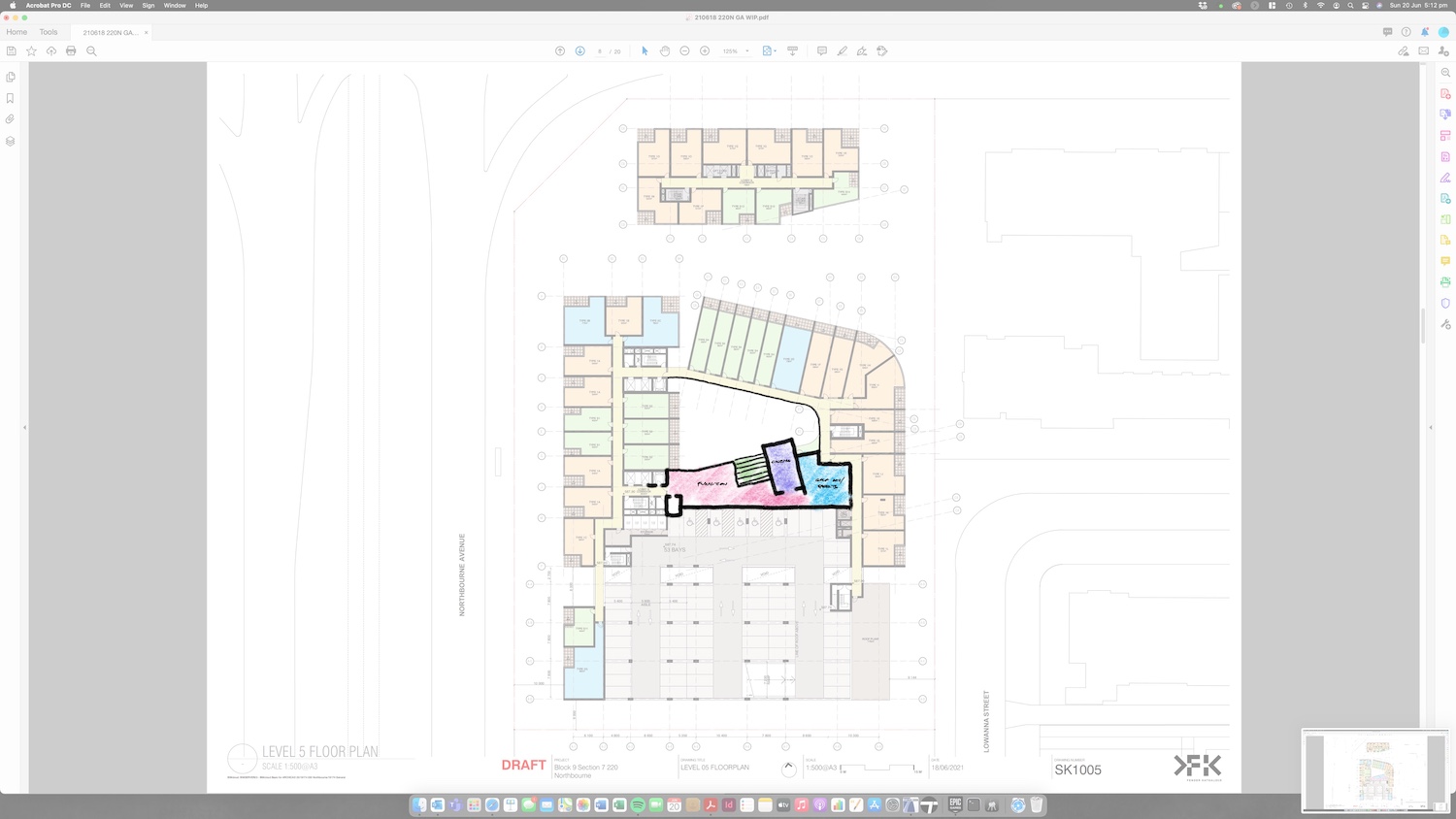Expand the page fit options dropdown
This screenshot has width=1456, height=819.
pyautogui.click(x=775, y=51)
